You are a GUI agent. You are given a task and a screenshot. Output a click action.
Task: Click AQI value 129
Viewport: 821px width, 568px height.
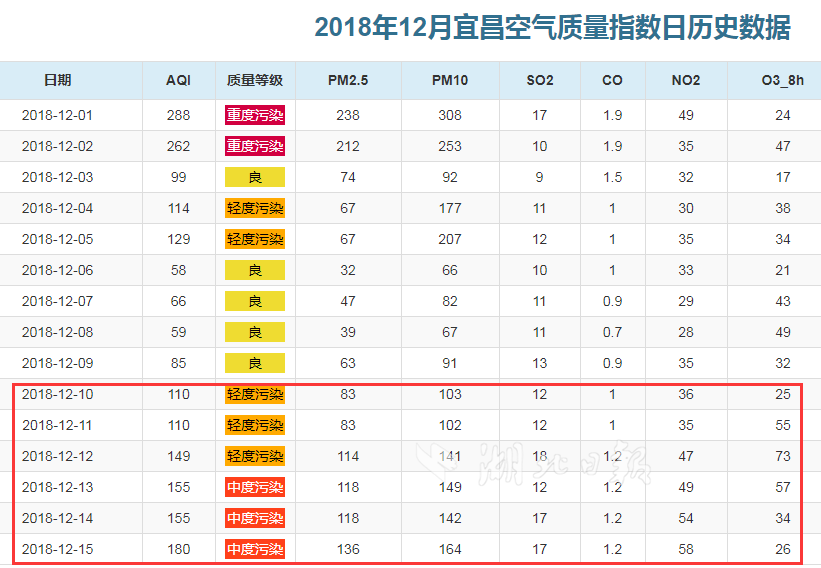pyautogui.click(x=179, y=239)
